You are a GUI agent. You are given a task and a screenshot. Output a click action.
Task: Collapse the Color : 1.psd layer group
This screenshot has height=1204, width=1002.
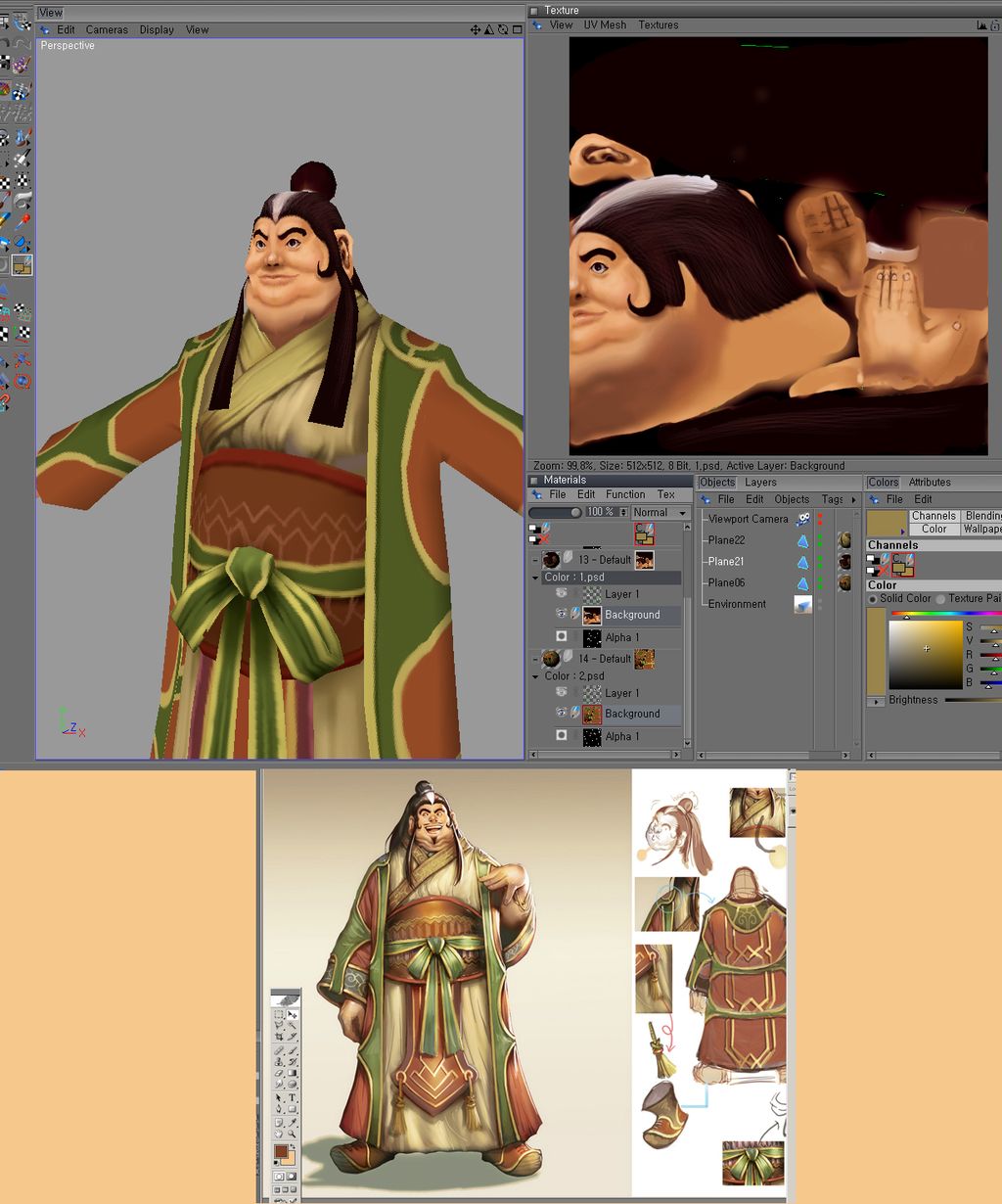(535, 578)
